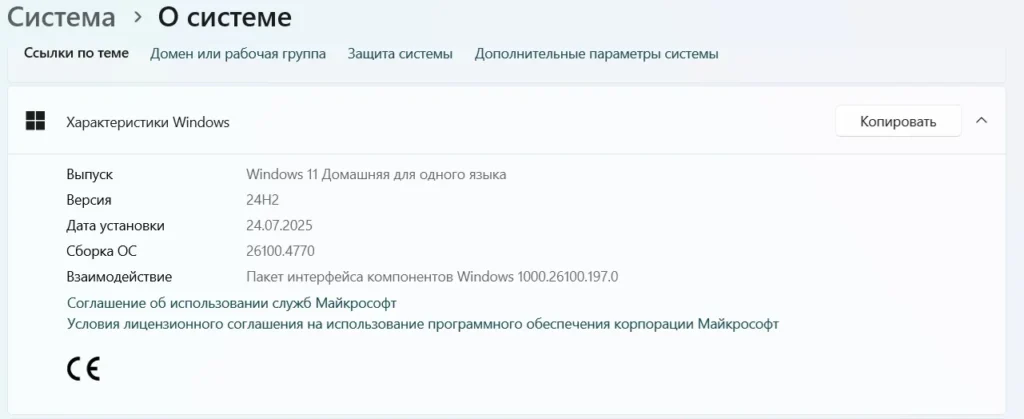Select the Windows 11 Домашняя для одного языка value
The height and width of the screenshot is (419, 1024).
click(376, 174)
